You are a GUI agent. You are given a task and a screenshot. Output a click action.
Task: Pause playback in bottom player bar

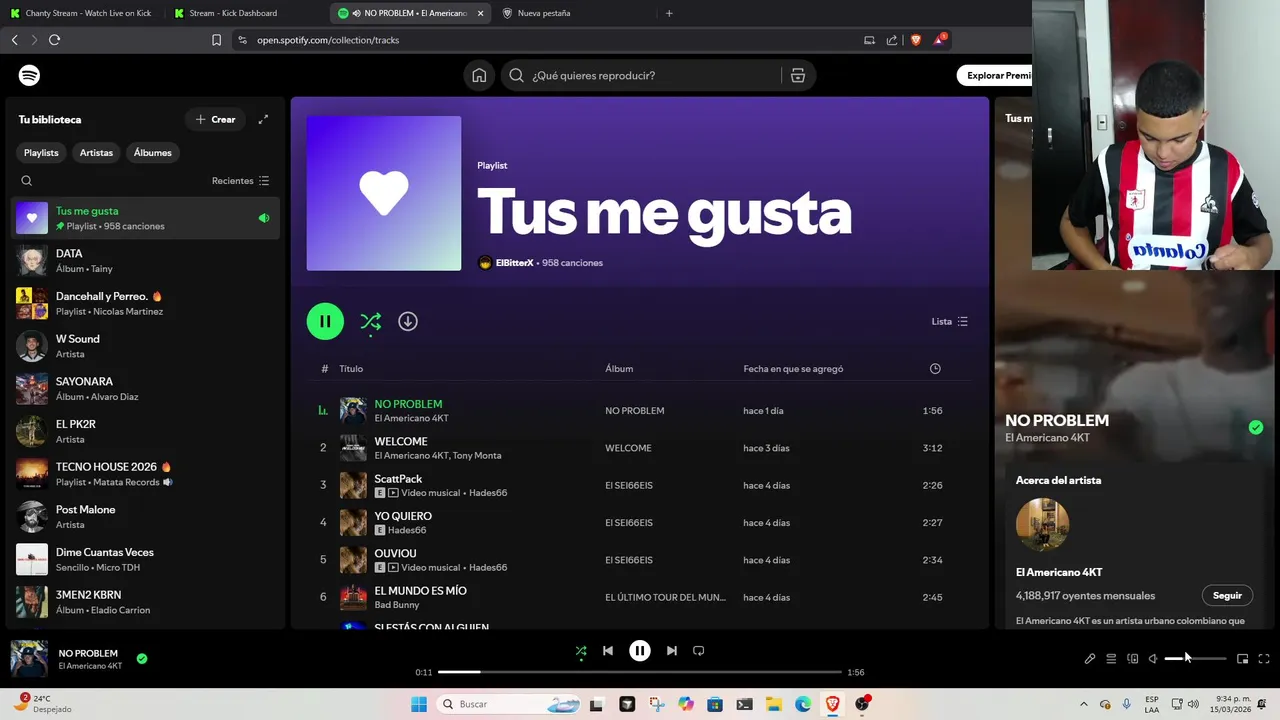[x=640, y=651]
